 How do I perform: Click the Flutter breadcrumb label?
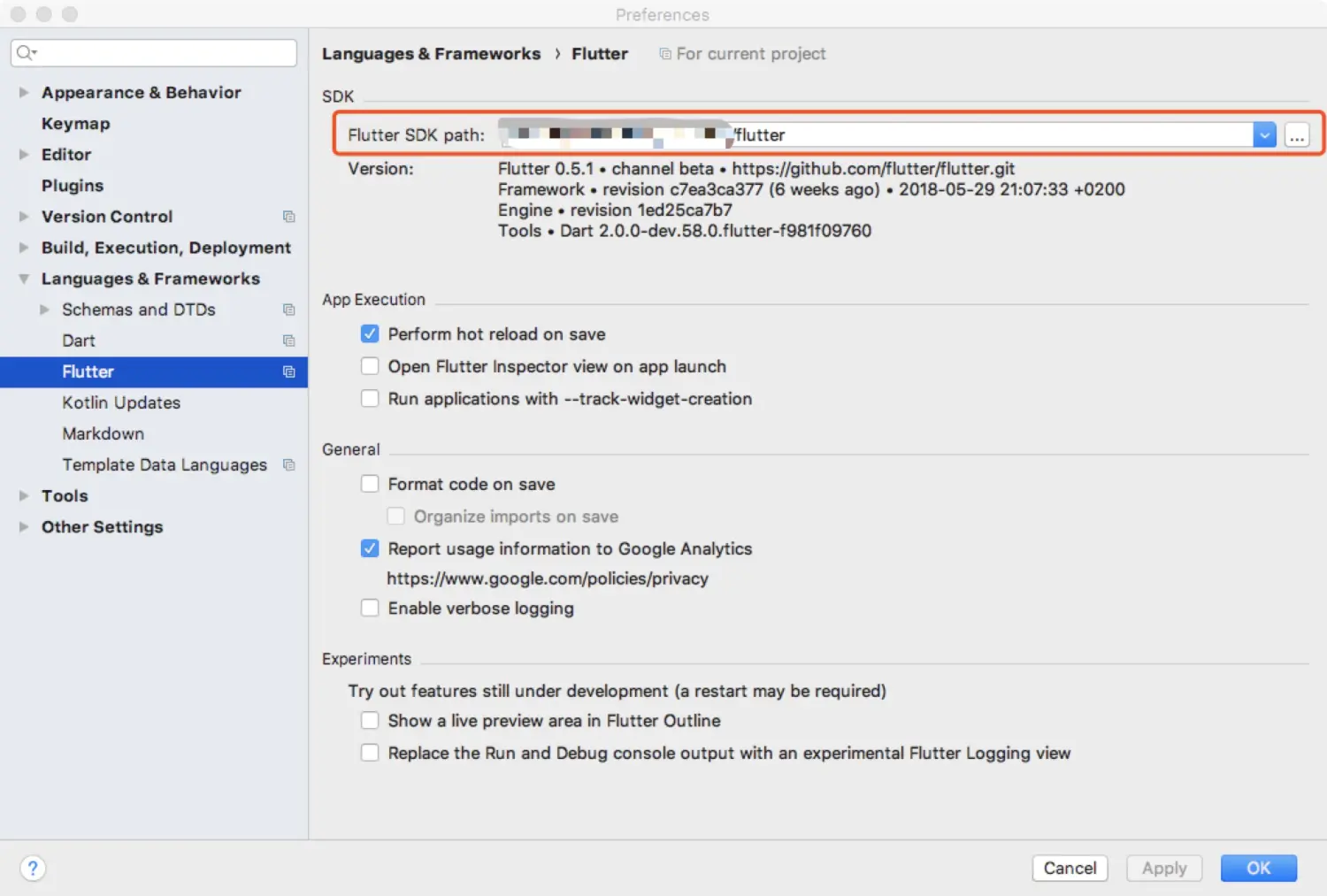pyautogui.click(x=600, y=54)
